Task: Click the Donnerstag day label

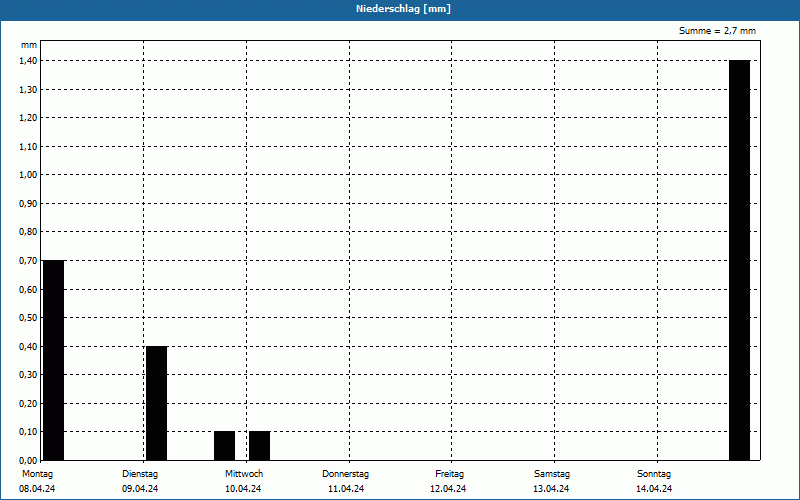Action: pyautogui.click(x=345, y=474)
